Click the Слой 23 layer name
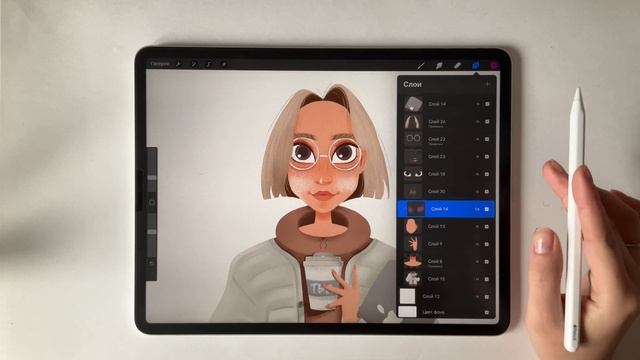640x360 pixels. tap(437, 157)
